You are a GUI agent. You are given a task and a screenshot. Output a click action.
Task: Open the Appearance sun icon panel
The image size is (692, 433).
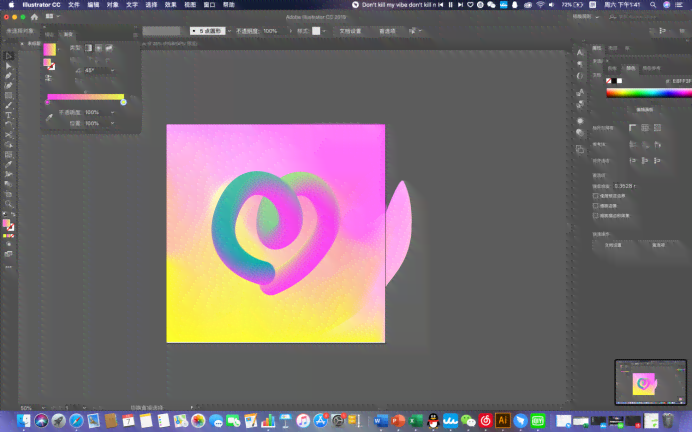(580, 120)
